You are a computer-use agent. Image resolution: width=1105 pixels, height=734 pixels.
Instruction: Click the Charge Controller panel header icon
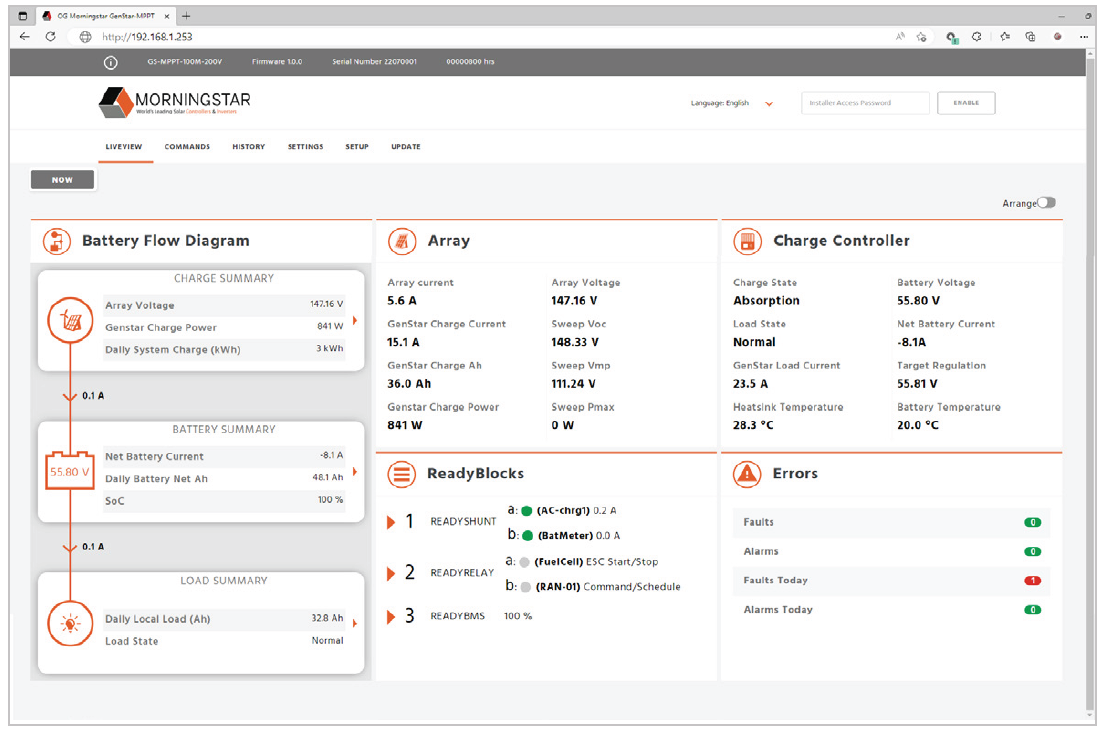pyautogui.click(x=747, y=241)
